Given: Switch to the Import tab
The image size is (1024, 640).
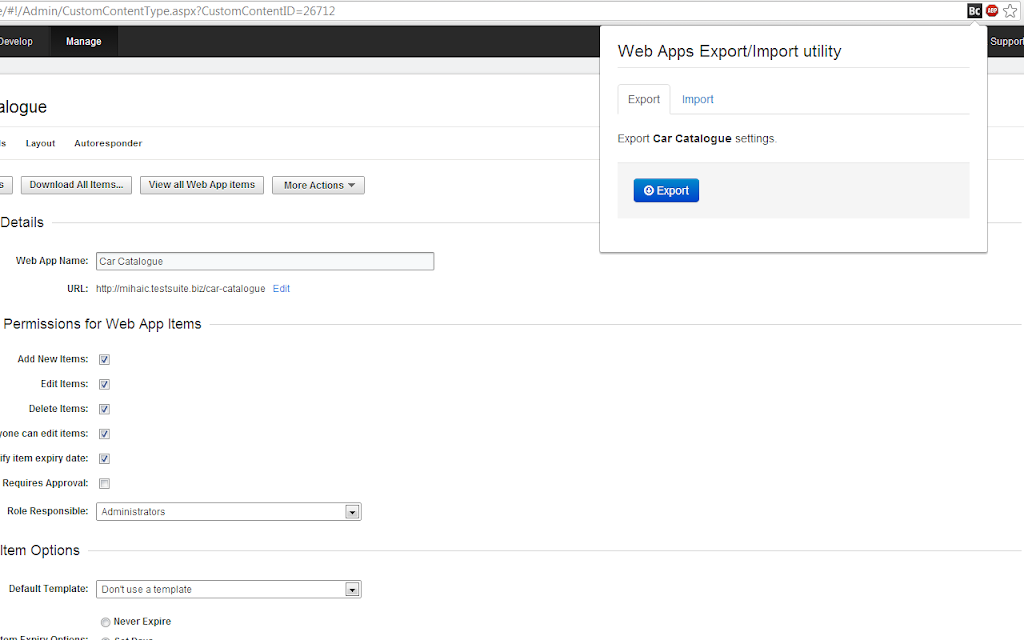Looking at the screenshot, I should pos(697,99).
